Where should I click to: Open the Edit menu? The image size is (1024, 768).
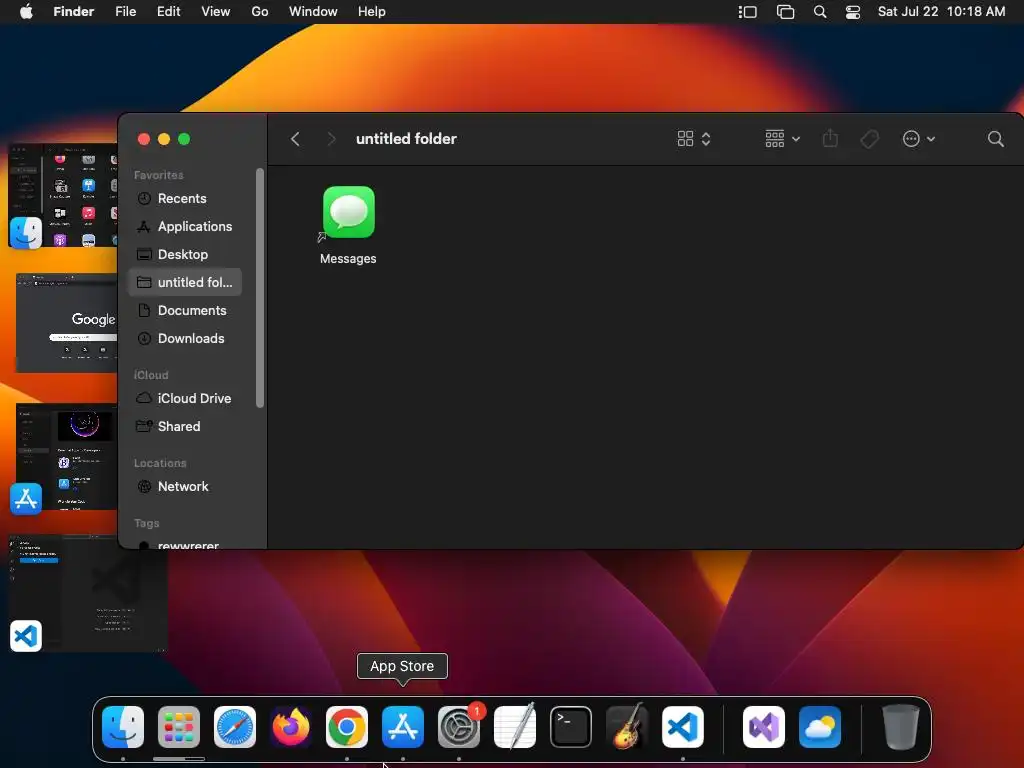pyautogui.click(x=168, y=11)
